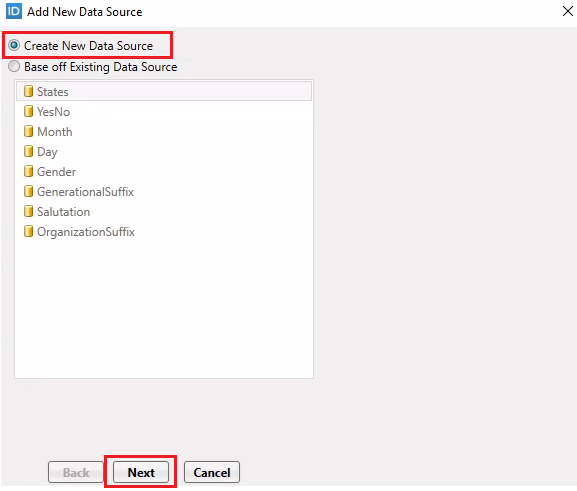577x491 pixels.
Task: Click the YesNo data source cylinder icon
Action: tap(28, 111)
